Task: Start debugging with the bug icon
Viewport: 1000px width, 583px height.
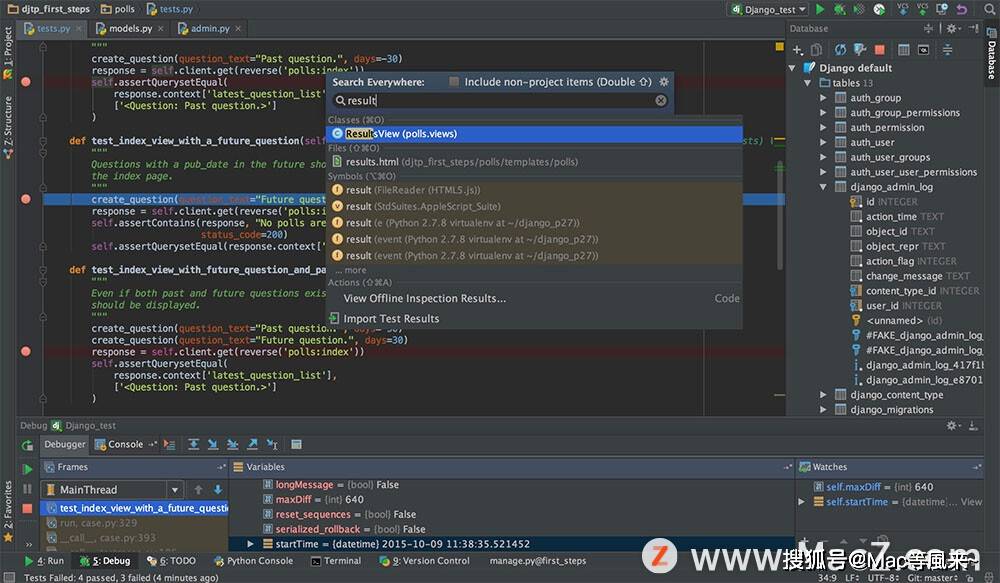Action: pyautogui.click(x=840, y=9)
